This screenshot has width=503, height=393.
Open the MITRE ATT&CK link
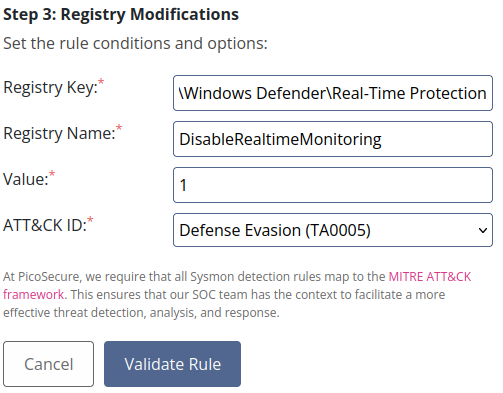(x=430, y=277)
